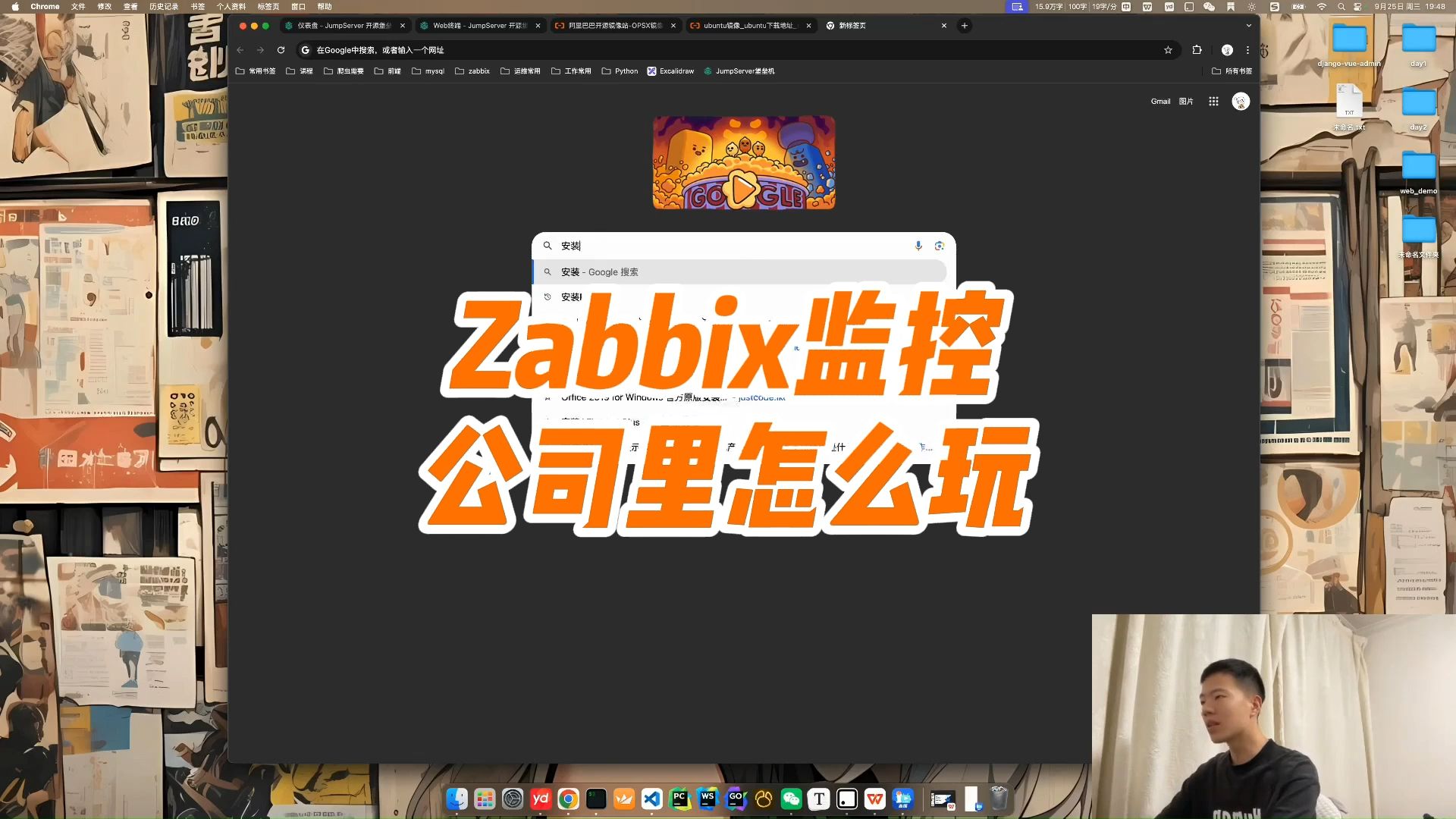This screenshot has height=819, width=1456.
Task: Switch to the ubuntu镜像 tab
Action: (x=751, y=26)
